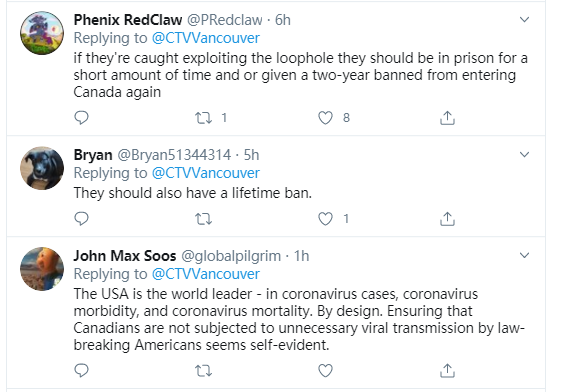Visit @CTVVancouver from John Max Soos's reply
Screen dimensions: 572x392
(x=205, y=274)
